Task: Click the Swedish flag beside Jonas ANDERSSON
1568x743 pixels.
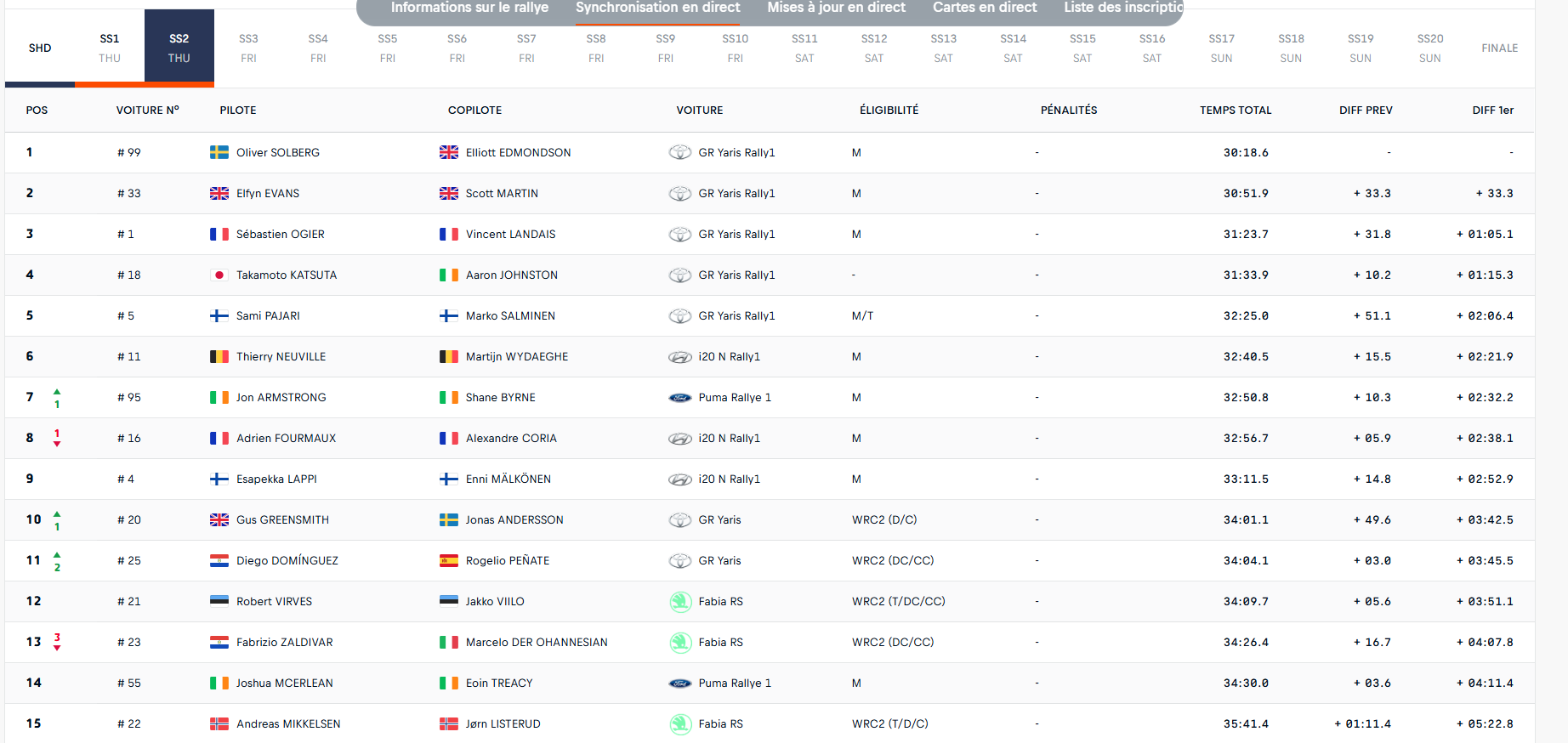Action: [449, 519]
